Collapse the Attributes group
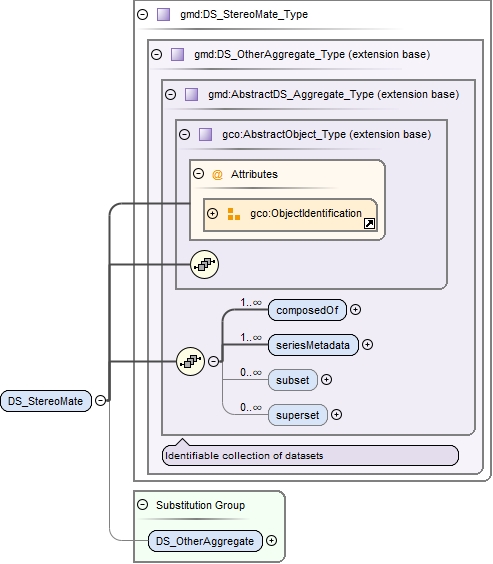Screen dimensions: 493x564 tap(198, 174)
